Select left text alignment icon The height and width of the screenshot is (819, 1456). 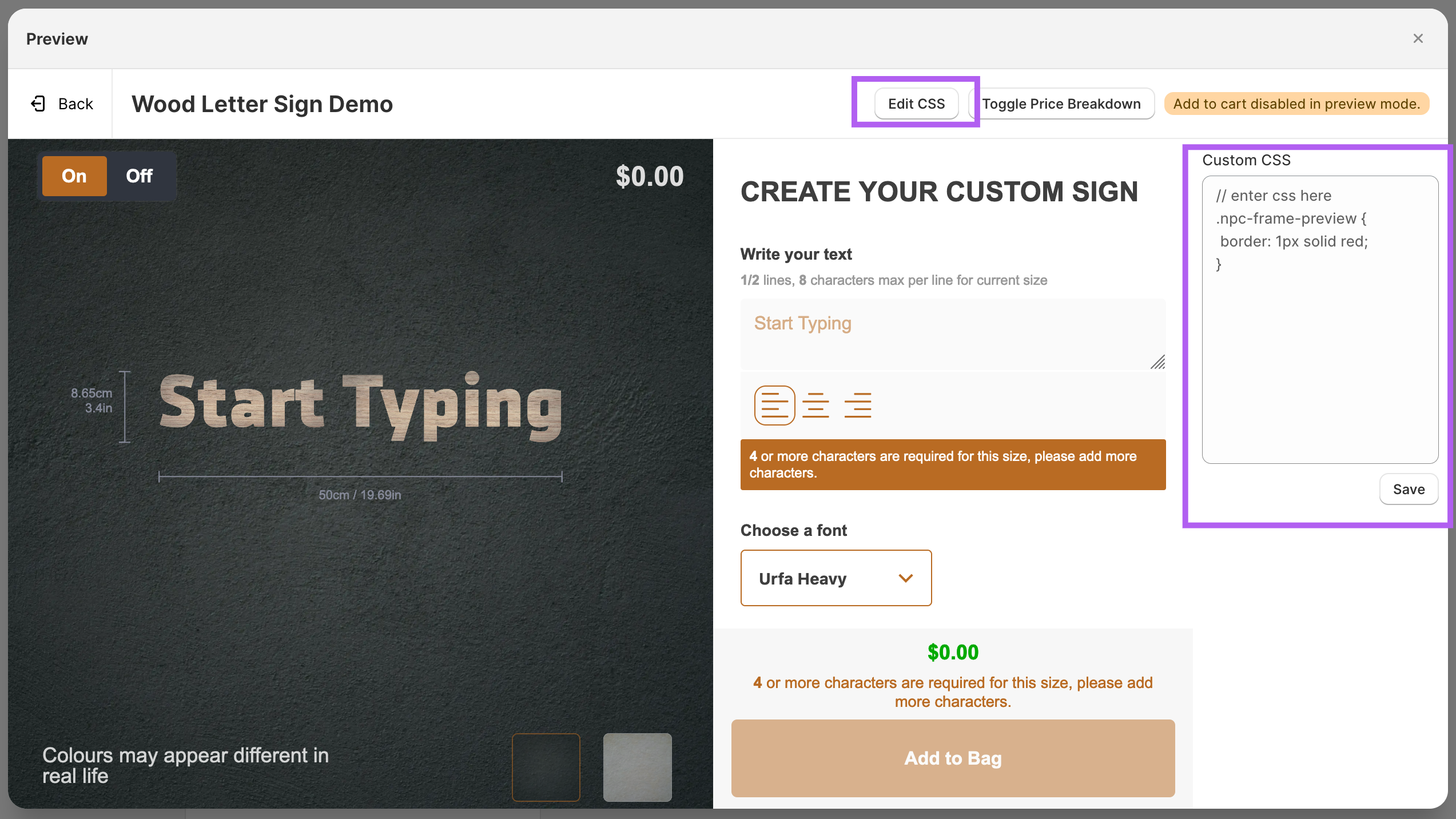pyautogui.click(x=774, y=405)
